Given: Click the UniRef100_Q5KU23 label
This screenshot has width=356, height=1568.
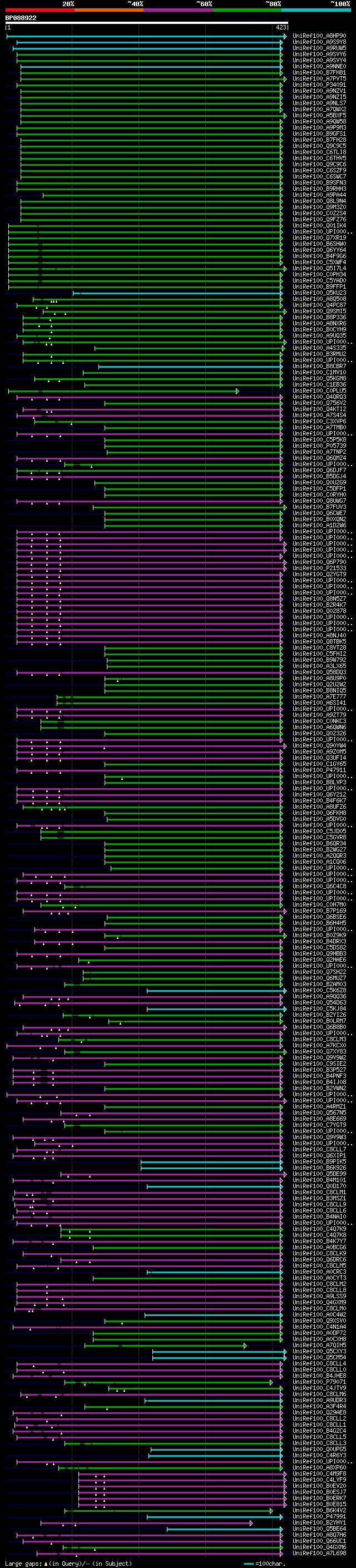Looking at the screenshot, I should coord(319,293).
